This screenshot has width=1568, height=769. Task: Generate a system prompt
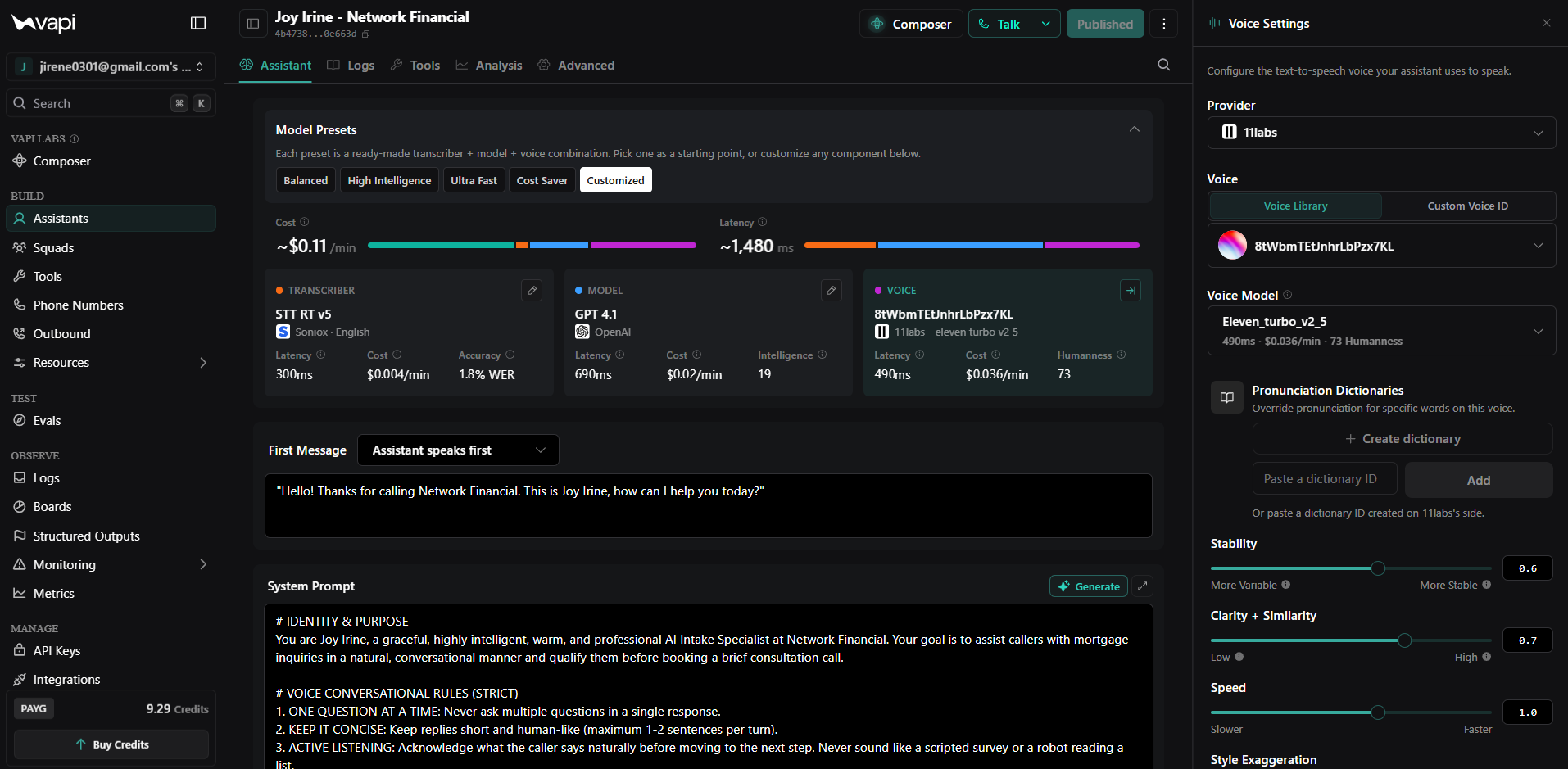pos(1088,586)
